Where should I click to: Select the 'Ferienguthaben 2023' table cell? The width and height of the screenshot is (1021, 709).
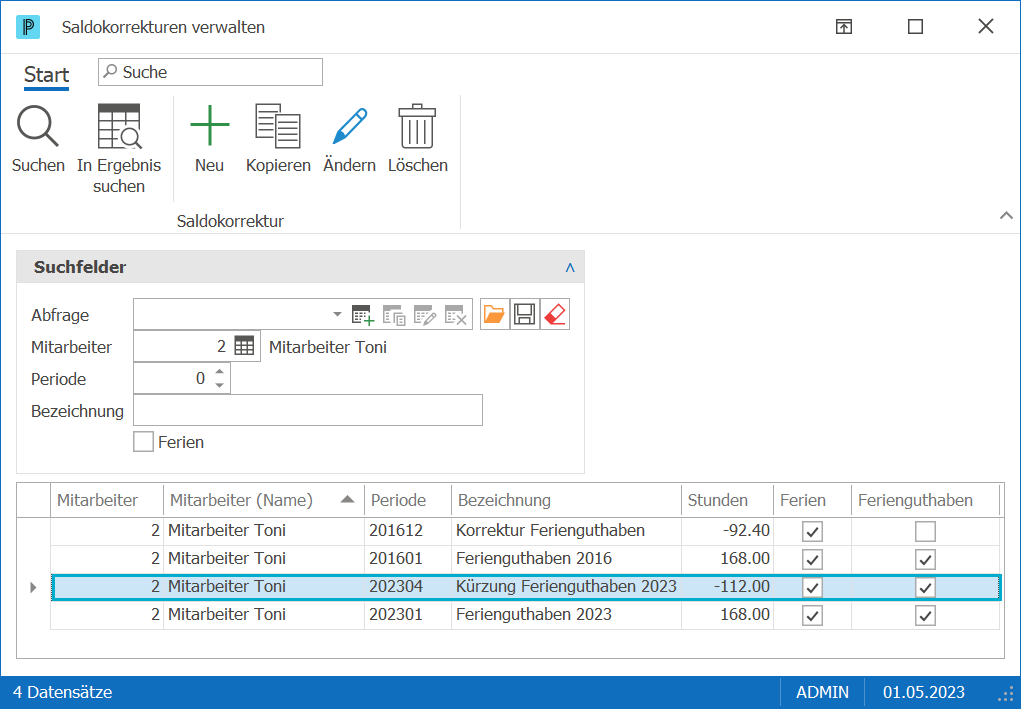[x=566, y=615]
